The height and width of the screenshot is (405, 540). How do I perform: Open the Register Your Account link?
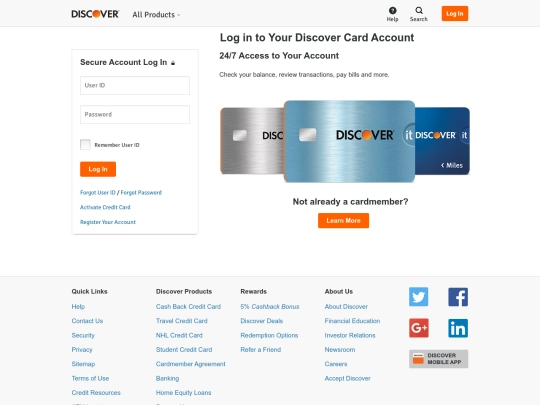[x=108, y=222]
